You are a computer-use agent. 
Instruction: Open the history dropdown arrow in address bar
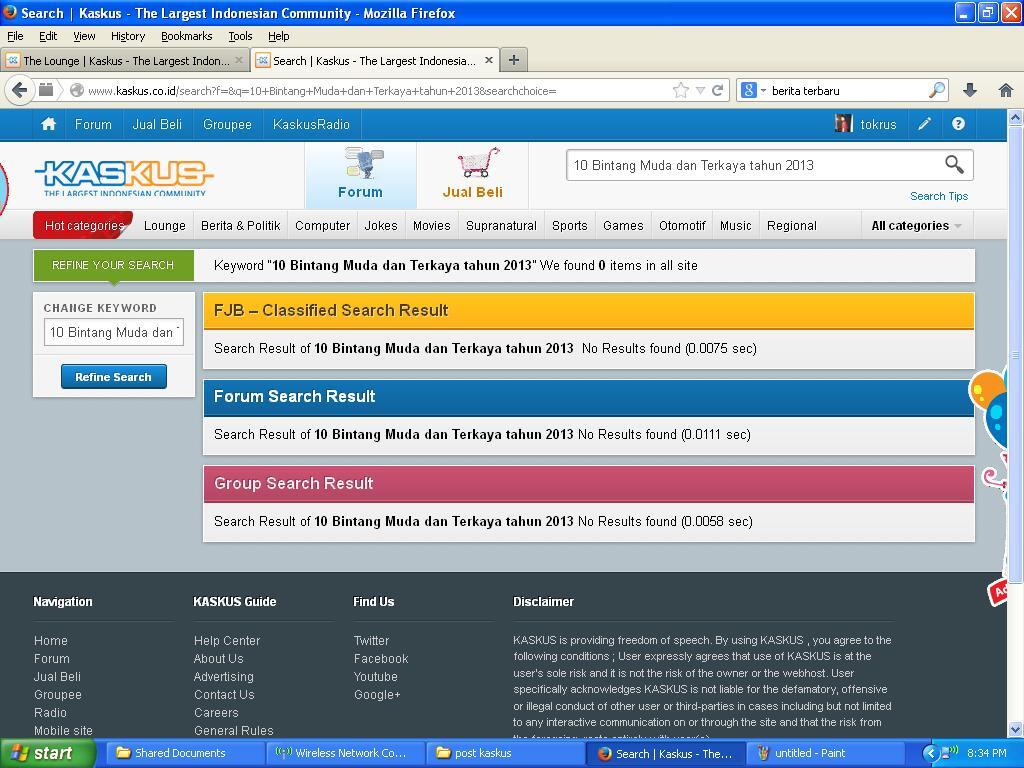(x=700, y=90)
